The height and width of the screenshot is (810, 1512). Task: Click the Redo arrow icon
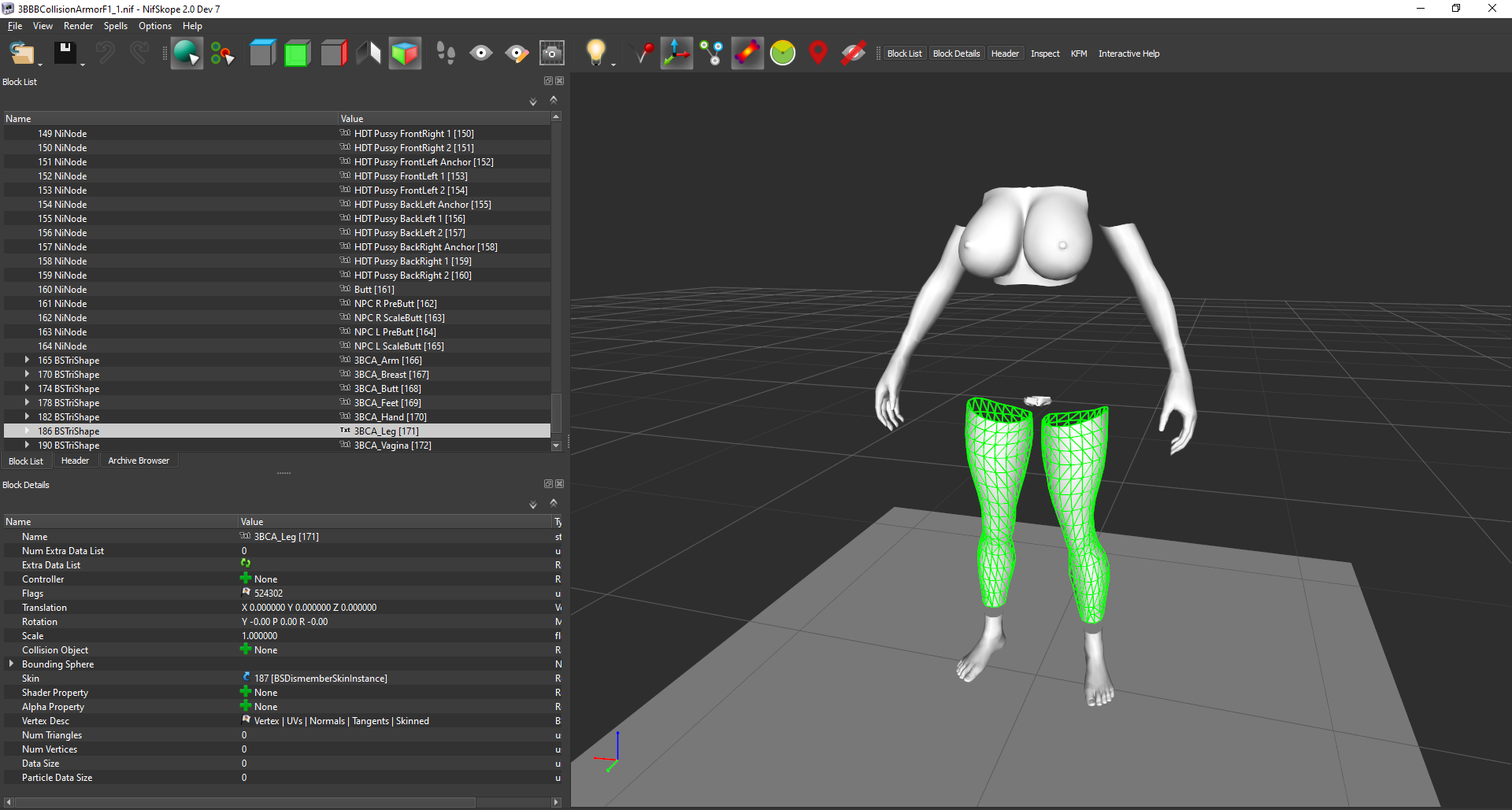click(139, 53)
